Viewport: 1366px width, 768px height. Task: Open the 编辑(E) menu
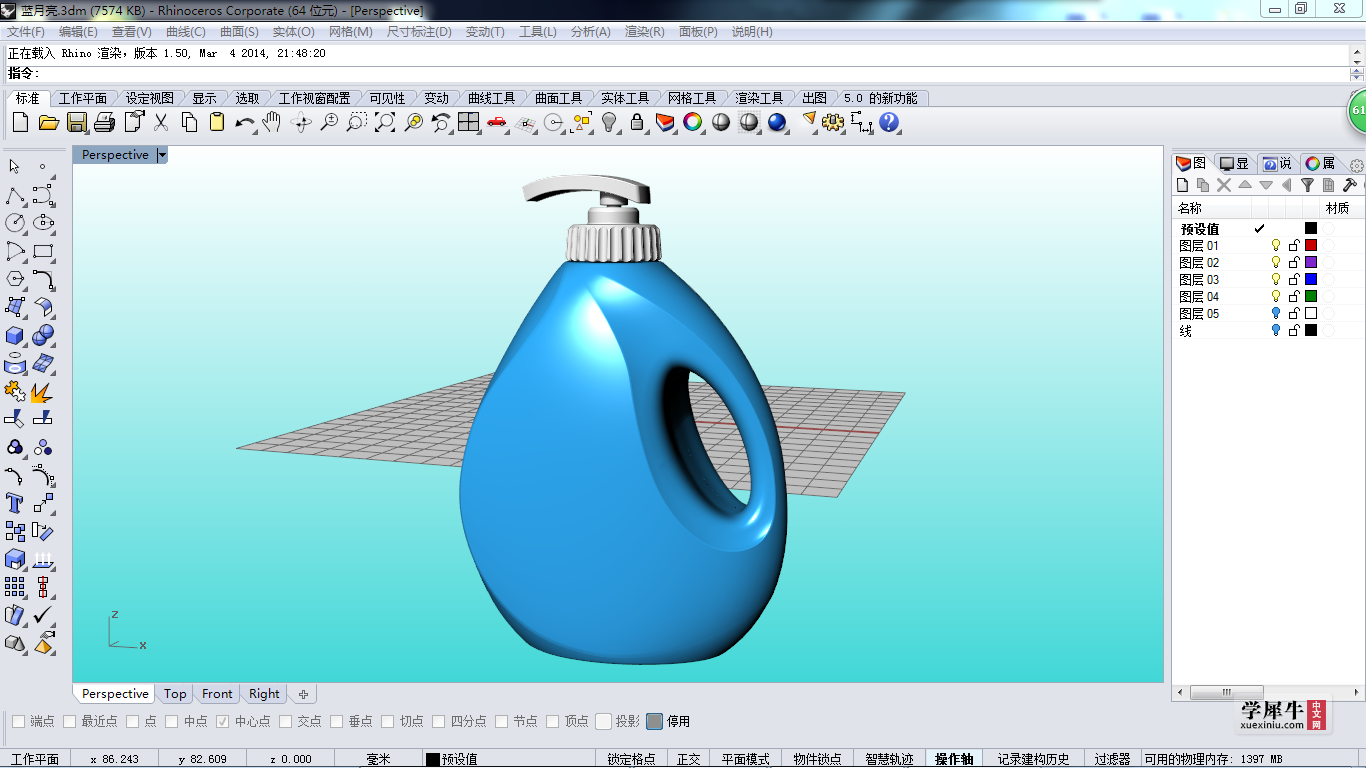click(78, 32)
